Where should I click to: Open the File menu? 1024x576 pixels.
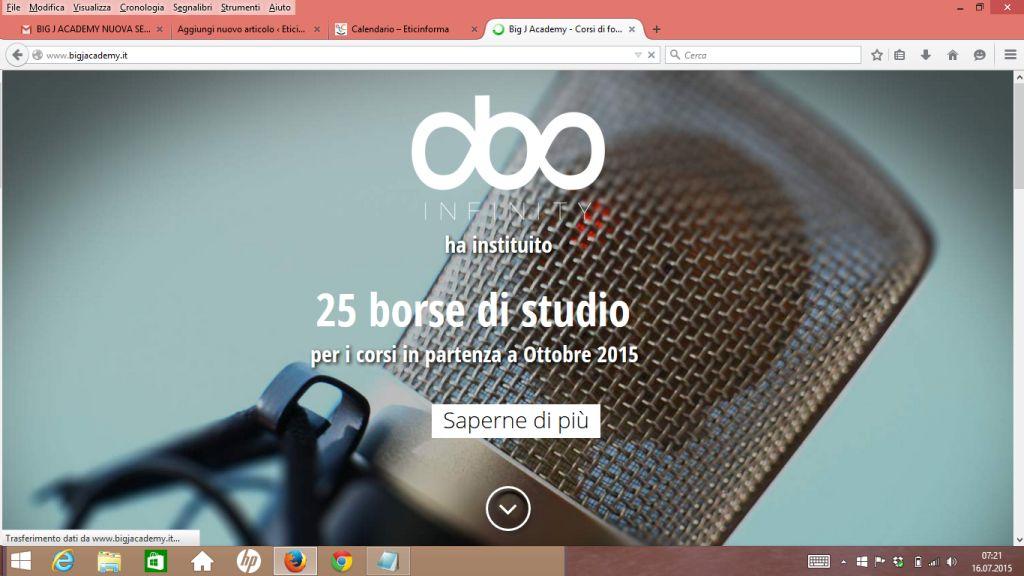tap(13, 7)
